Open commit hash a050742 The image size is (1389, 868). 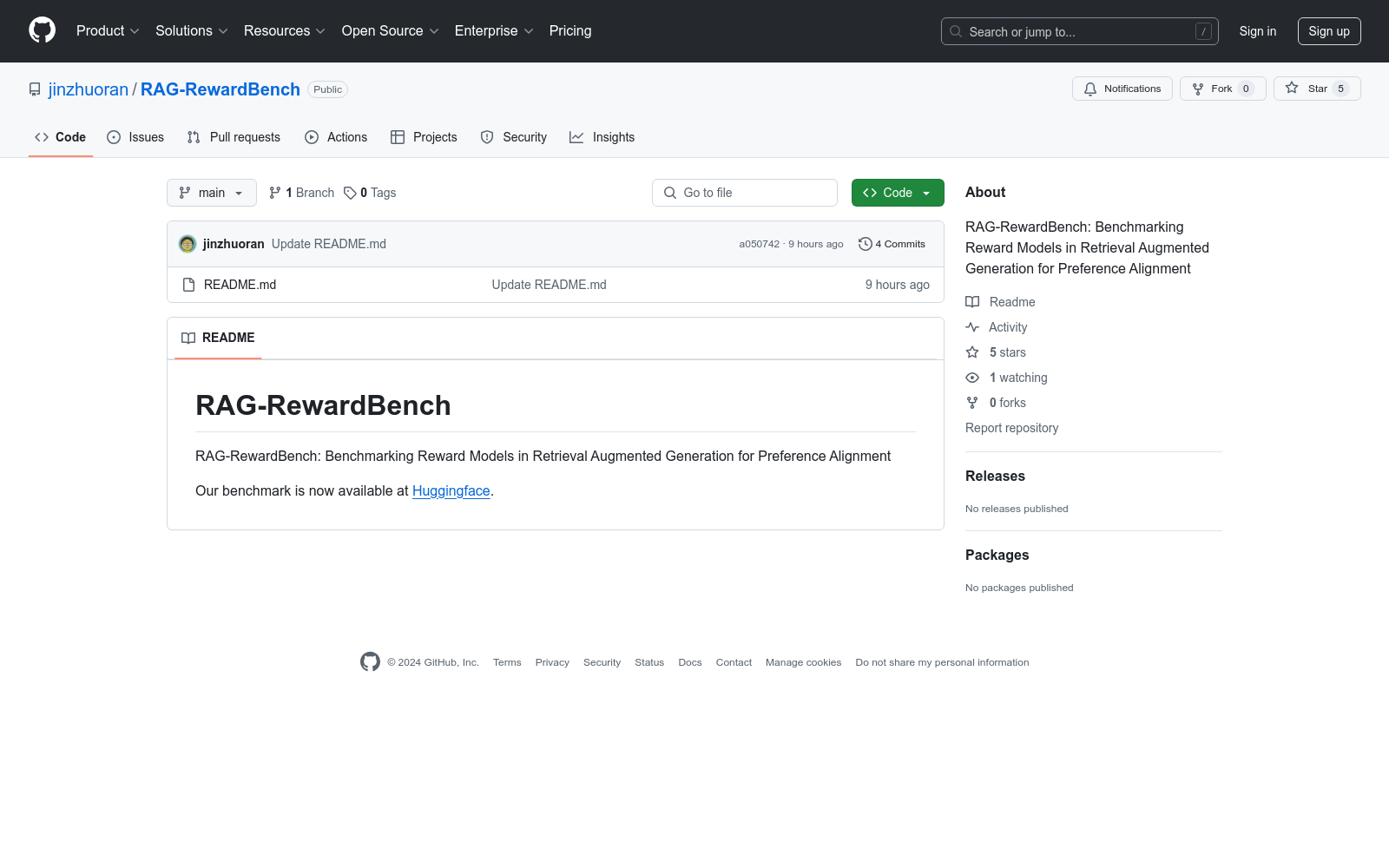pos(760,244)
